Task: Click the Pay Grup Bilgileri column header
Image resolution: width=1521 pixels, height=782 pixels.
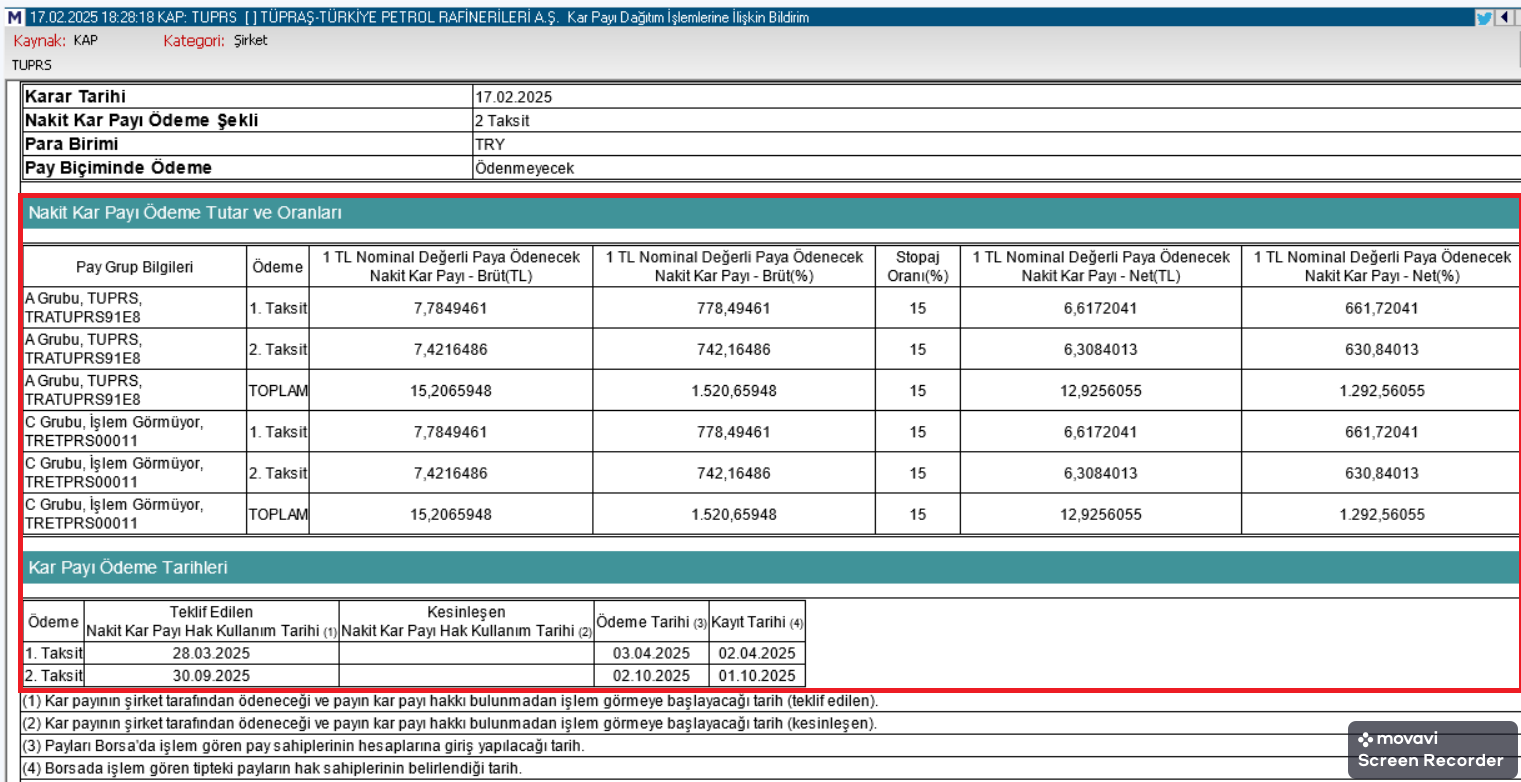Action: click(134, 267)
